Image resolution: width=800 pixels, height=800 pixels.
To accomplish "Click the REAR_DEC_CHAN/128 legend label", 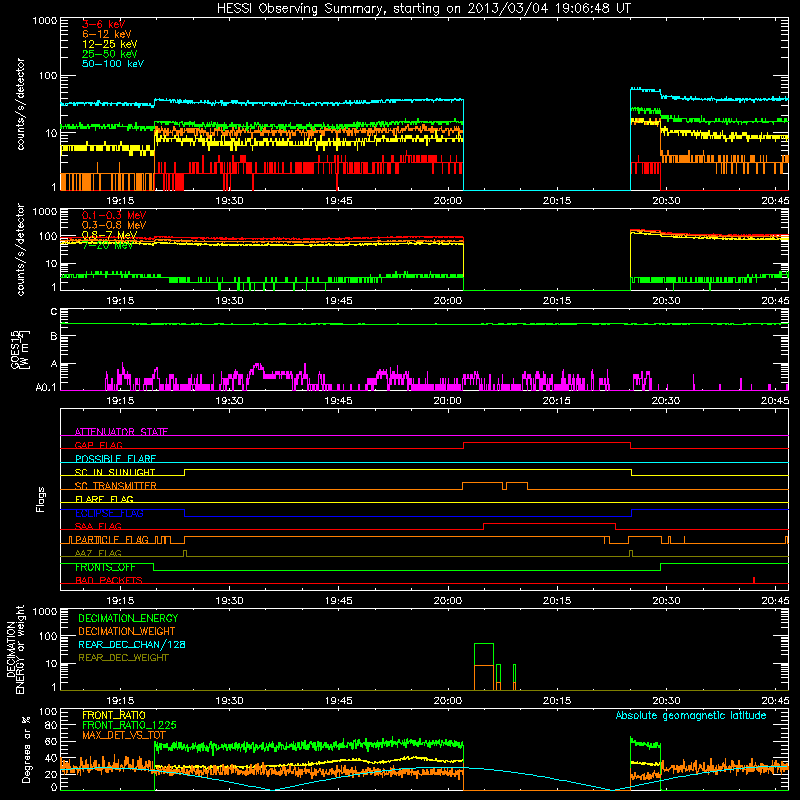I will [132, 644].
